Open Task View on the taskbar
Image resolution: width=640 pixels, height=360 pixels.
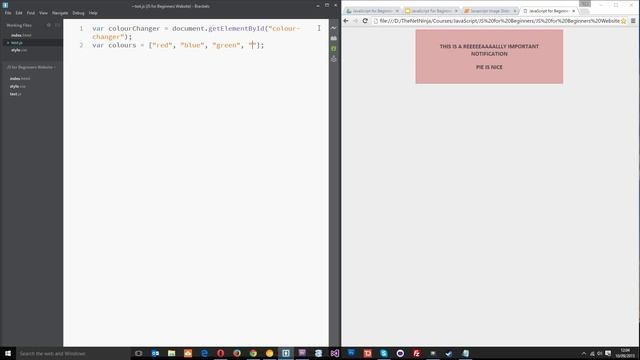click(x=139, y=353)
